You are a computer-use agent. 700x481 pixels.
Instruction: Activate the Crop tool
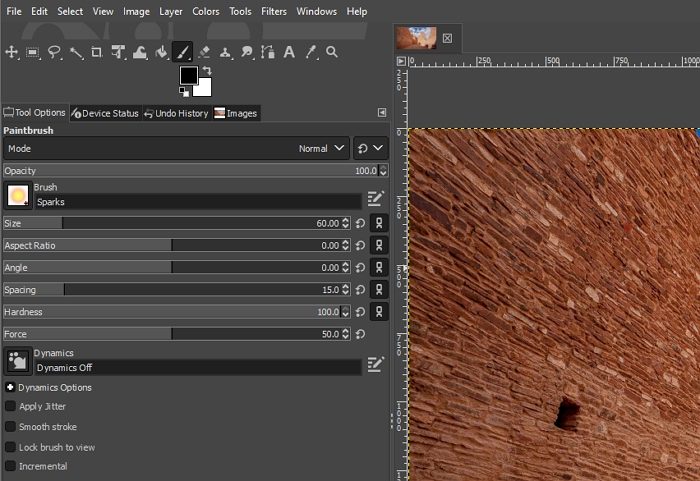(x=97, y=52)
